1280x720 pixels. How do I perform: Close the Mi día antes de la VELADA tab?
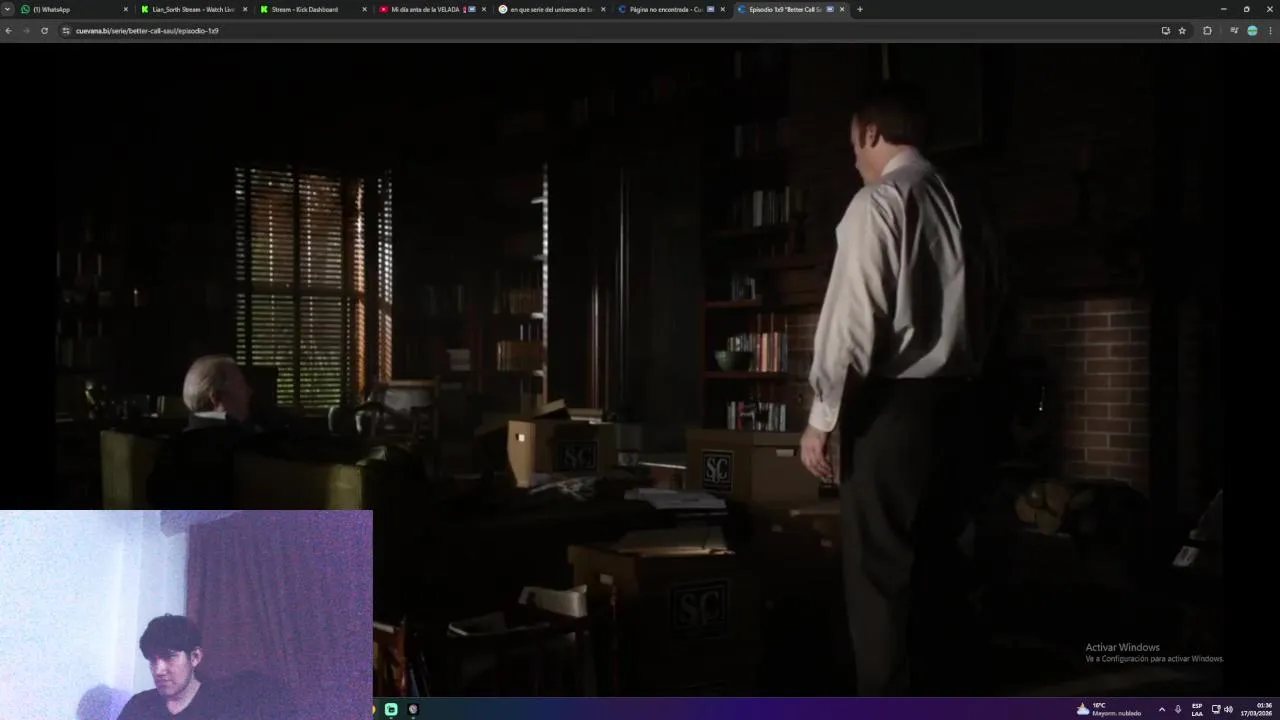pyautogui.click(x=484, y=9)
